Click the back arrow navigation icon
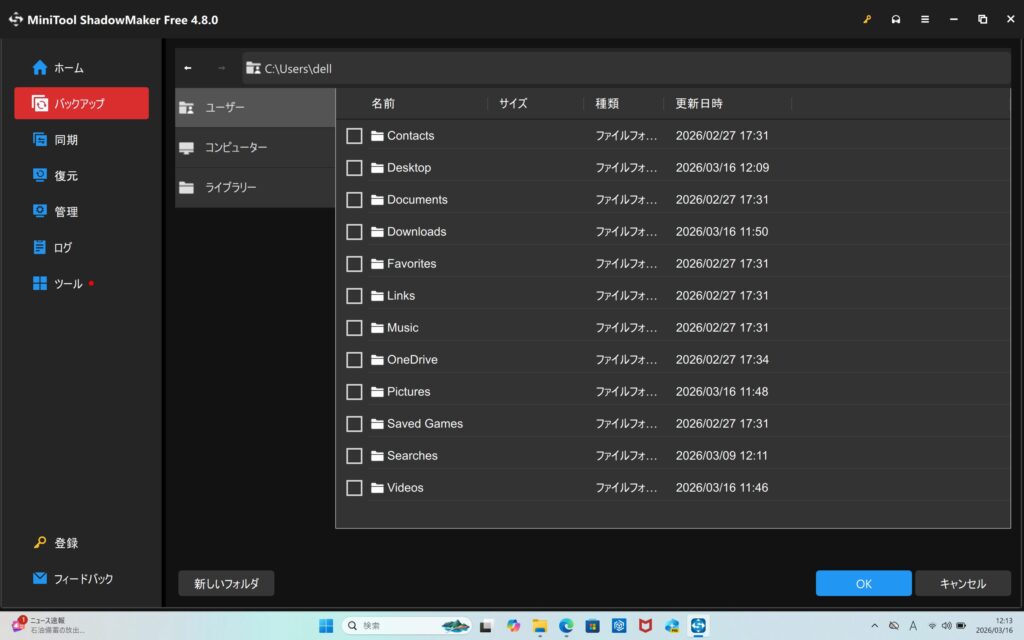The width and height of the screenshot is (1024, 640). (x=188, y=68)
